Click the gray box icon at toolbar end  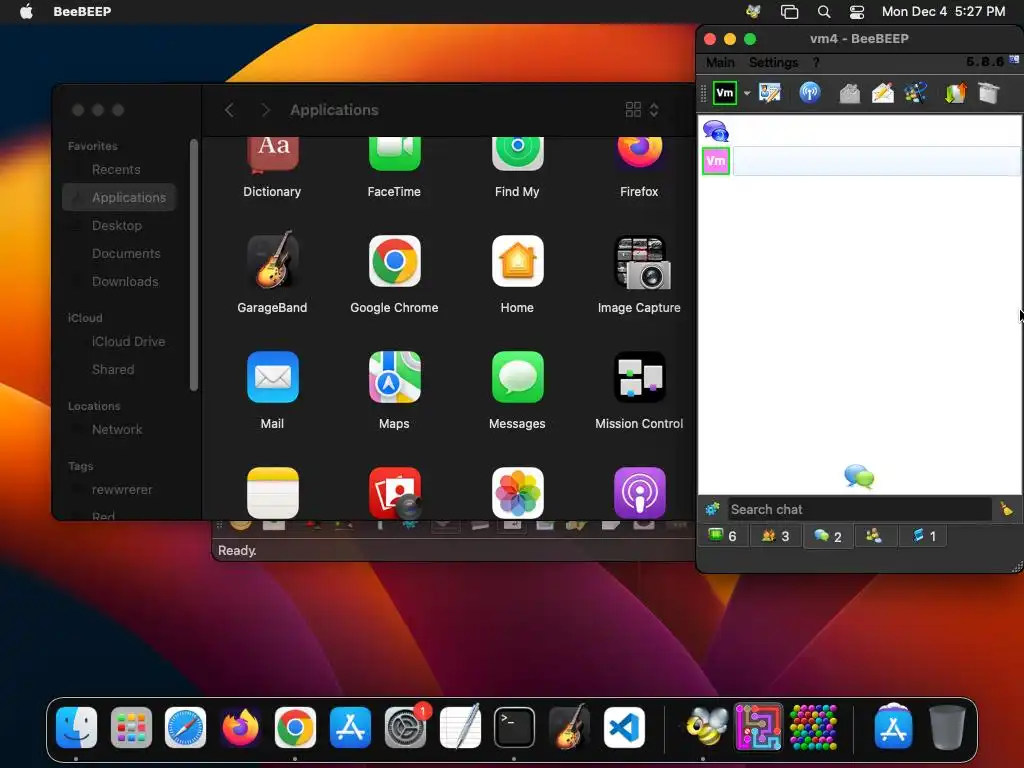click(x=989, y=93)
